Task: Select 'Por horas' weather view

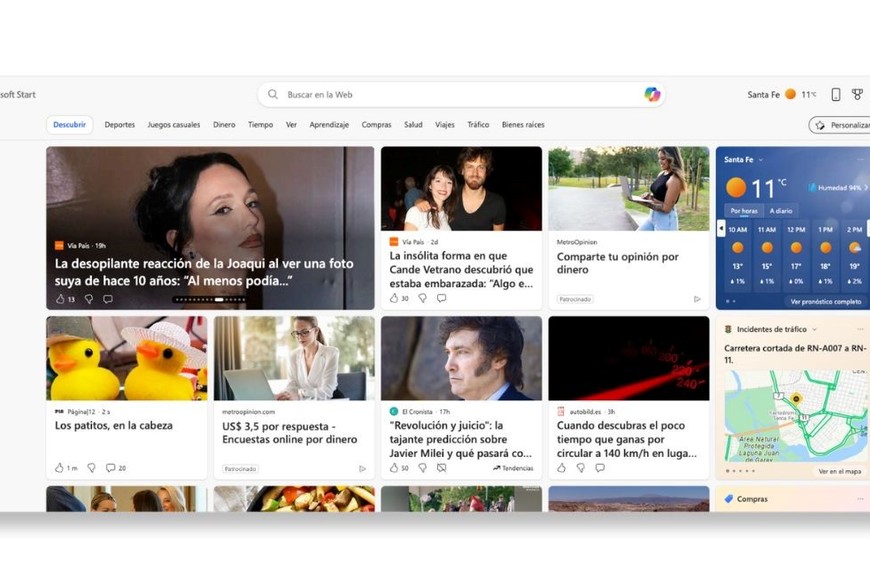Action: [x=744, y=211]
